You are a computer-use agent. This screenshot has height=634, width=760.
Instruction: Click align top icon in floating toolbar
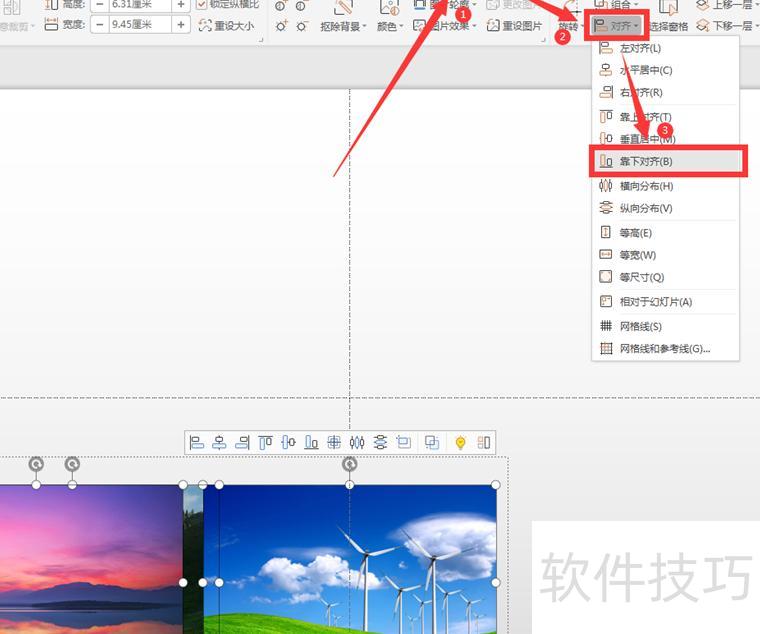[265, 442]
